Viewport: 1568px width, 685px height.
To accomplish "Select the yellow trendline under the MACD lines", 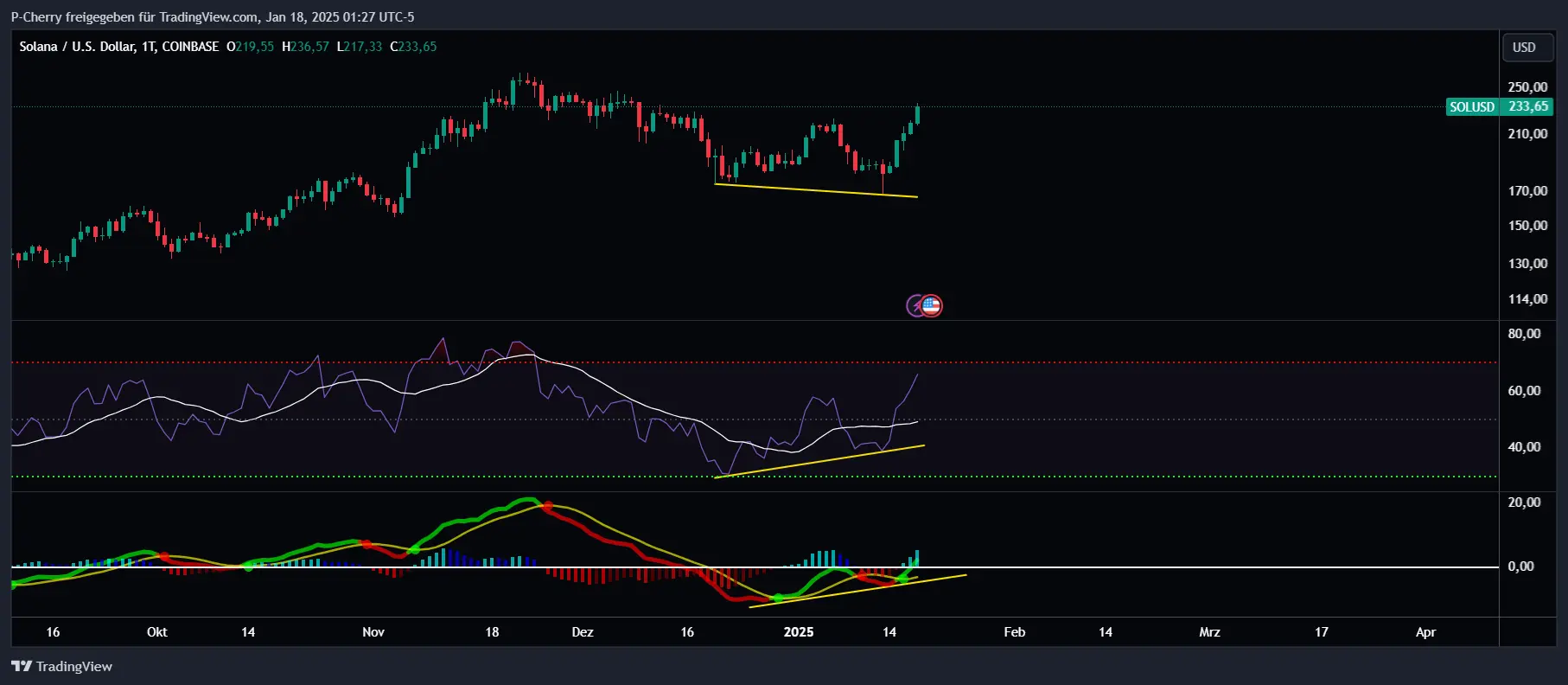I will pos(857,591).
